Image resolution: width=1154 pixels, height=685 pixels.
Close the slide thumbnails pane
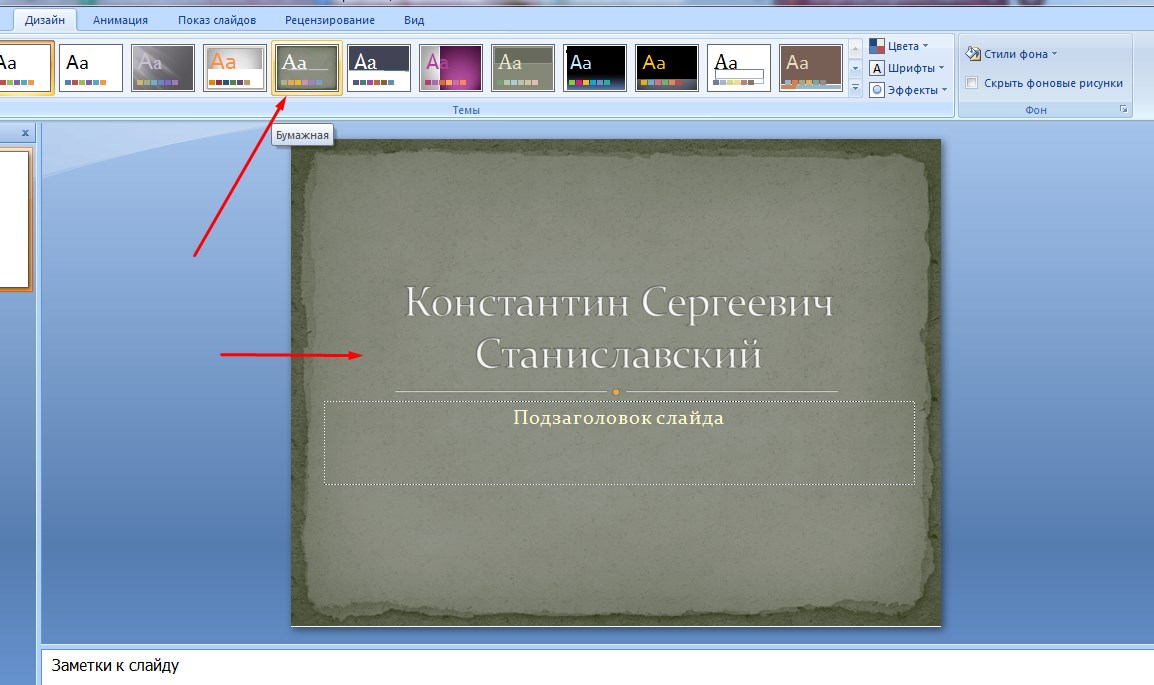coord(25,132)
